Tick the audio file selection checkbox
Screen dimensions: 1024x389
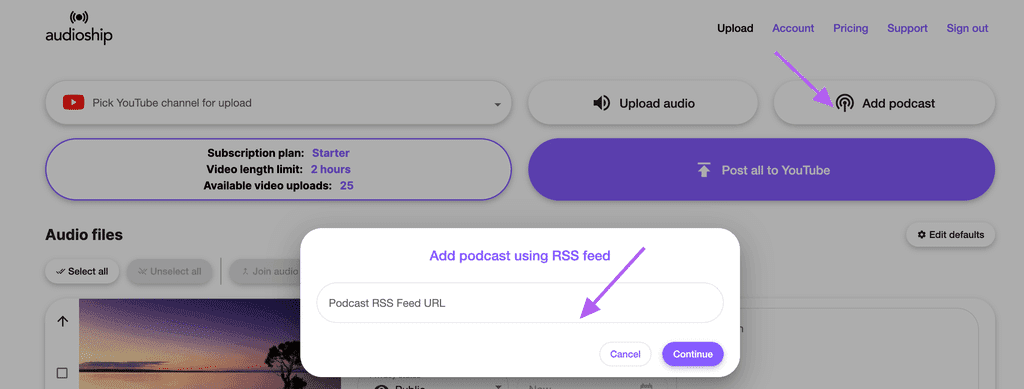pyautogui.click(x=62, y=373)
